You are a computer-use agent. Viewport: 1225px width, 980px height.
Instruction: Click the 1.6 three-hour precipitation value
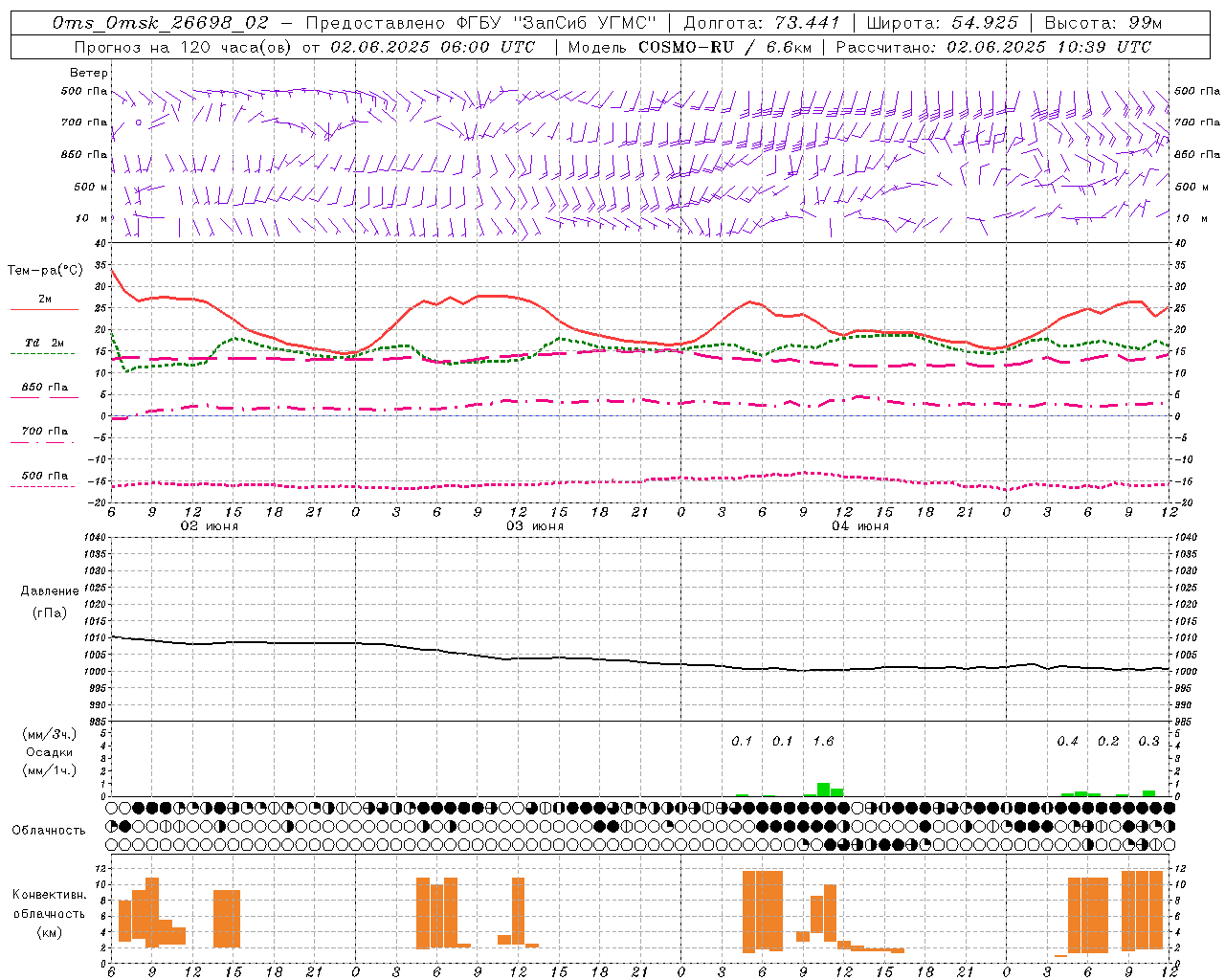pos(823,742)
